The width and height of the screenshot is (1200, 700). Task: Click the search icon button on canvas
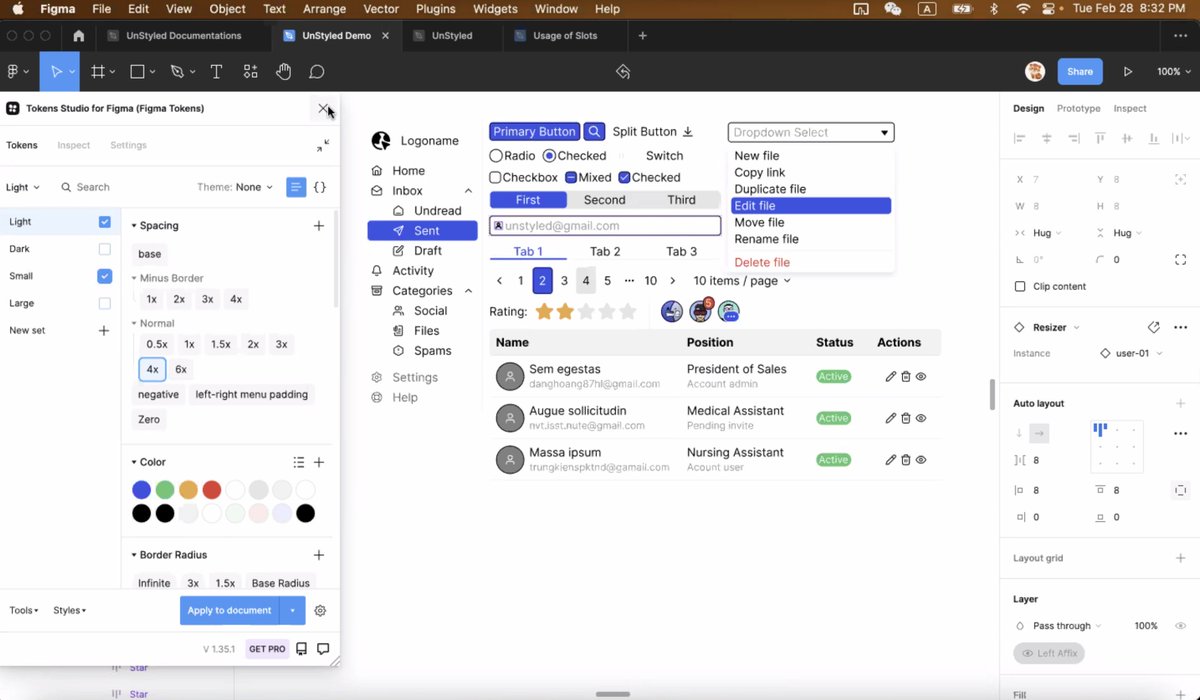[594, 132]
